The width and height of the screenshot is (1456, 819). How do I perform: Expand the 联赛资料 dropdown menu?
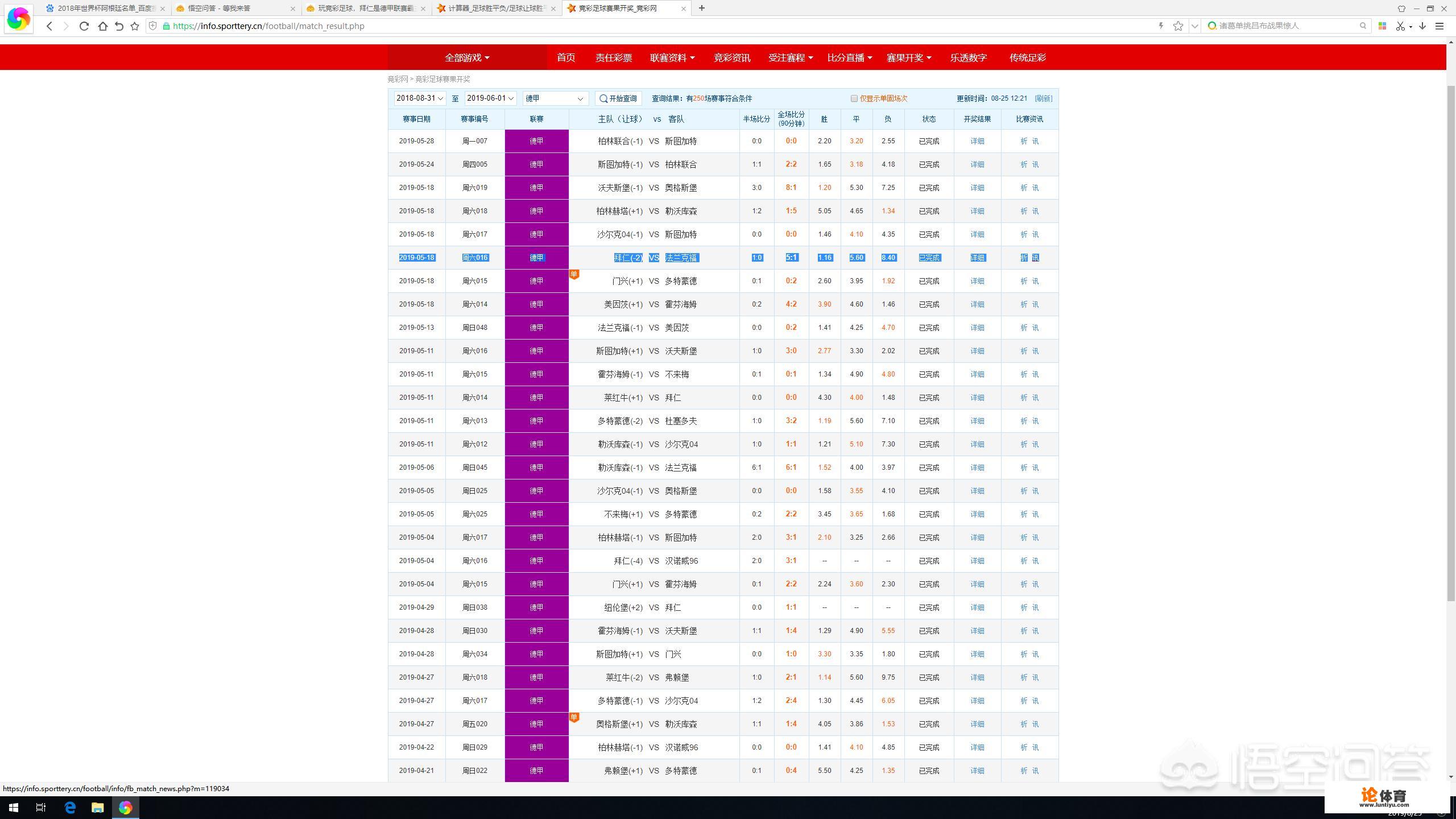point(672,57)
